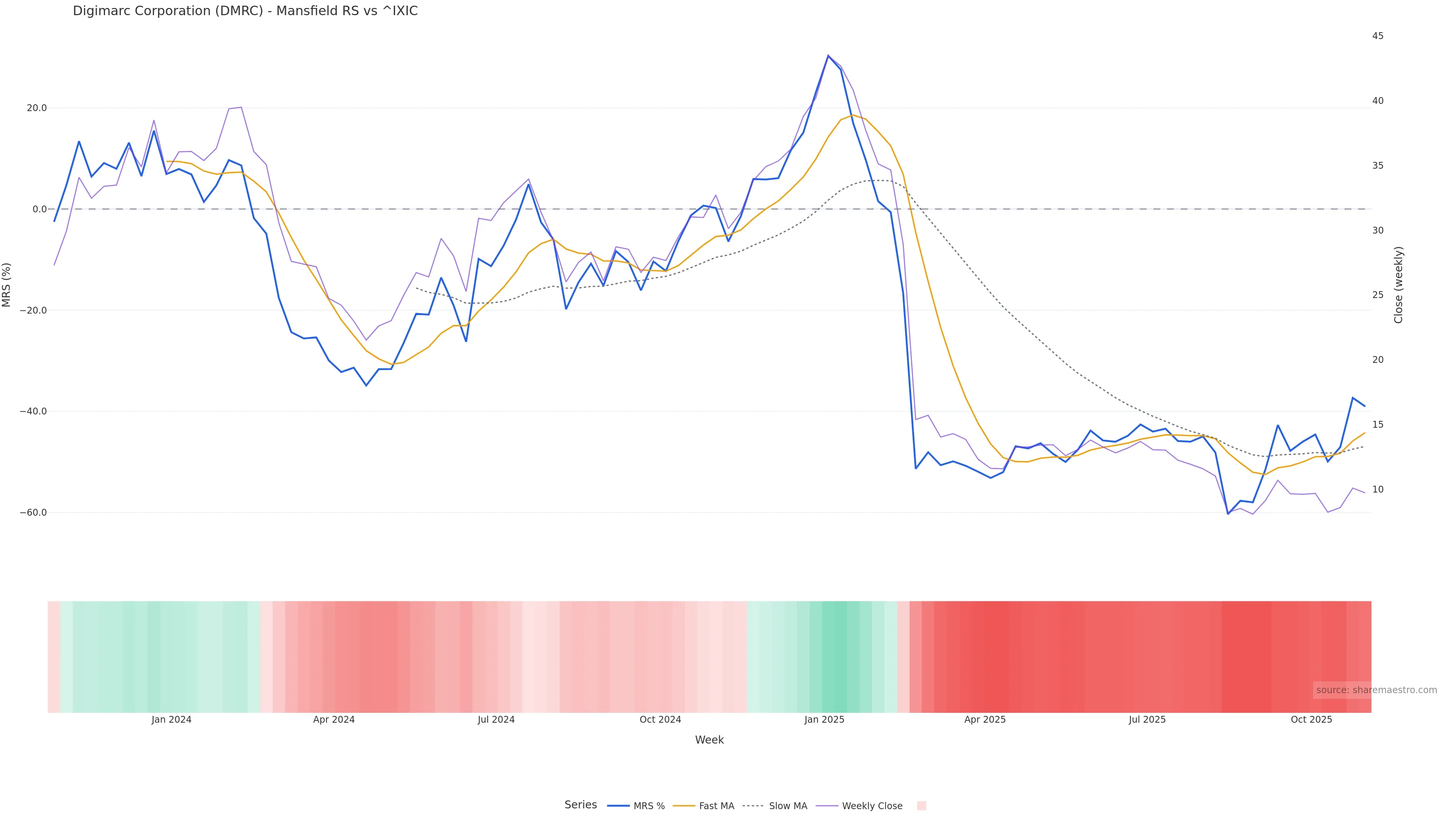The height and width of the screenshot is (819, 1456).
Task: Select the Jan 2025 x-axis tick label
Action: tap(824, 720)
